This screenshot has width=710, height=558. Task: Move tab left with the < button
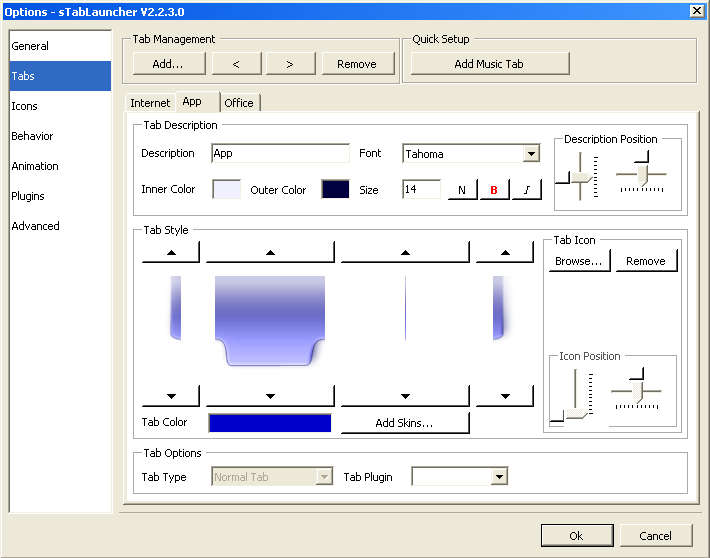(x=236, y=64)
